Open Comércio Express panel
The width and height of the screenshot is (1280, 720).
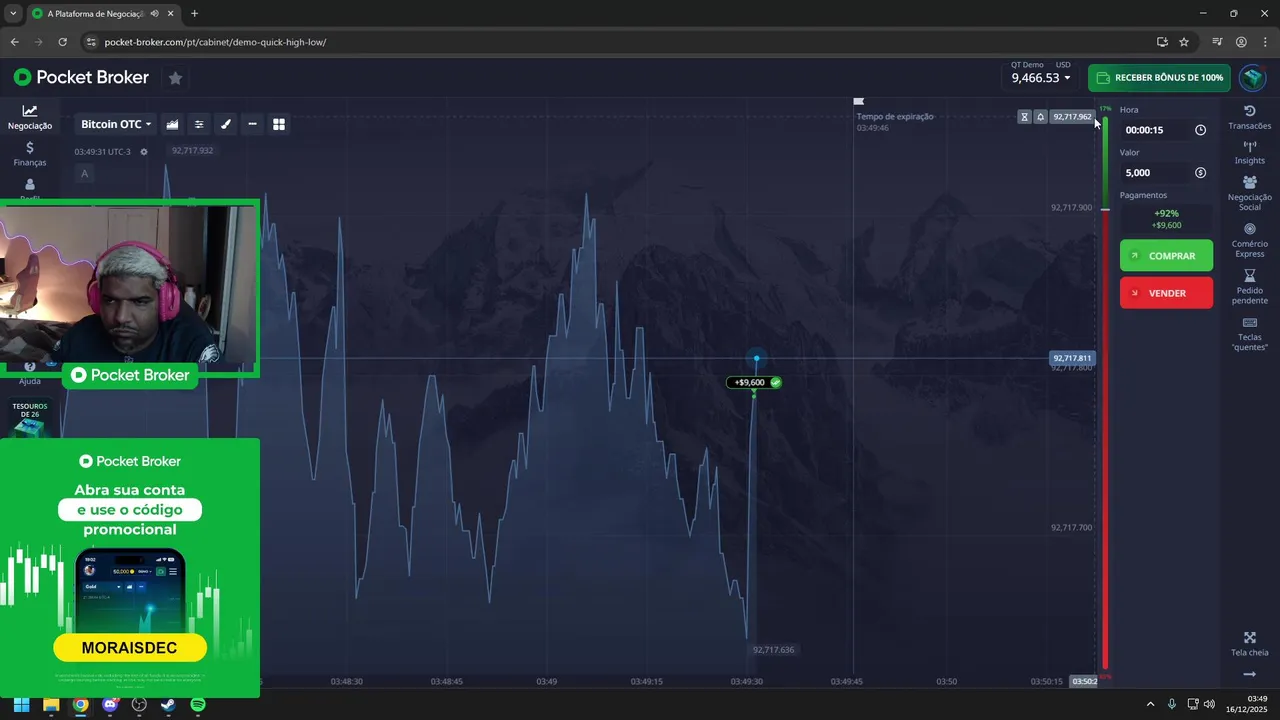1250,240
